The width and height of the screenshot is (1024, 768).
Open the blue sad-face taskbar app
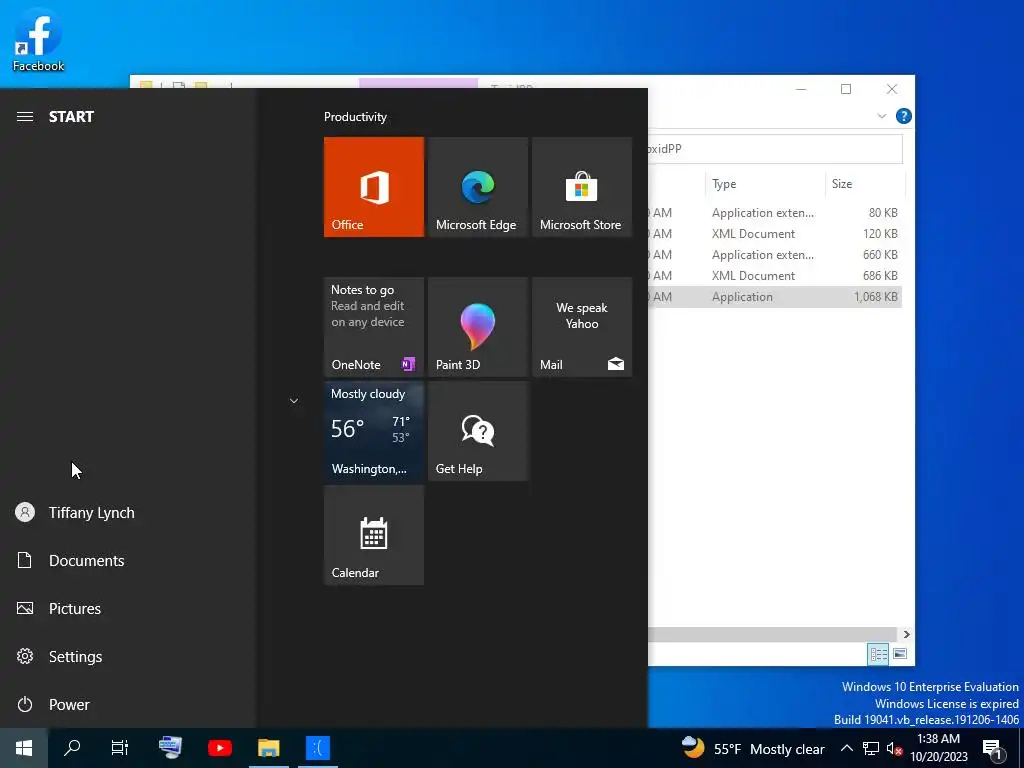coord(318,748)
